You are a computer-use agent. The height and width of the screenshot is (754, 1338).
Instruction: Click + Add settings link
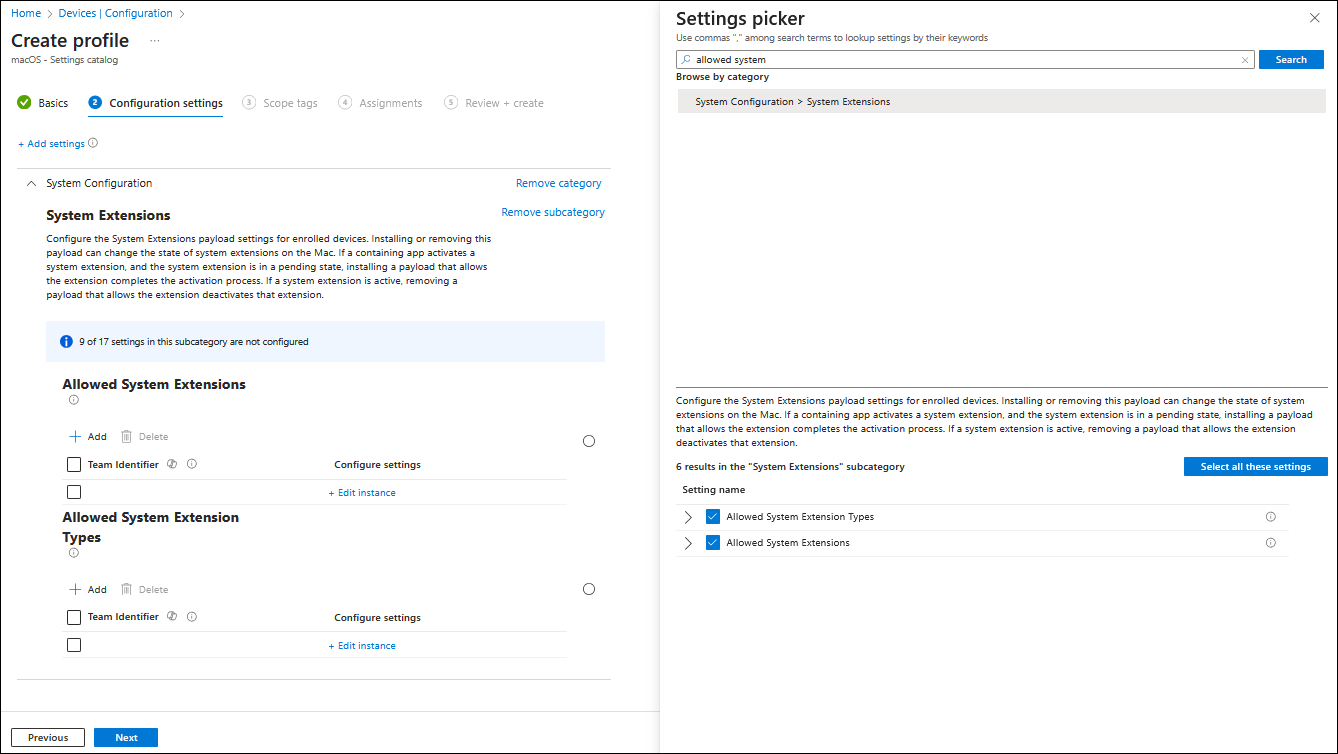tap(51, 144)
